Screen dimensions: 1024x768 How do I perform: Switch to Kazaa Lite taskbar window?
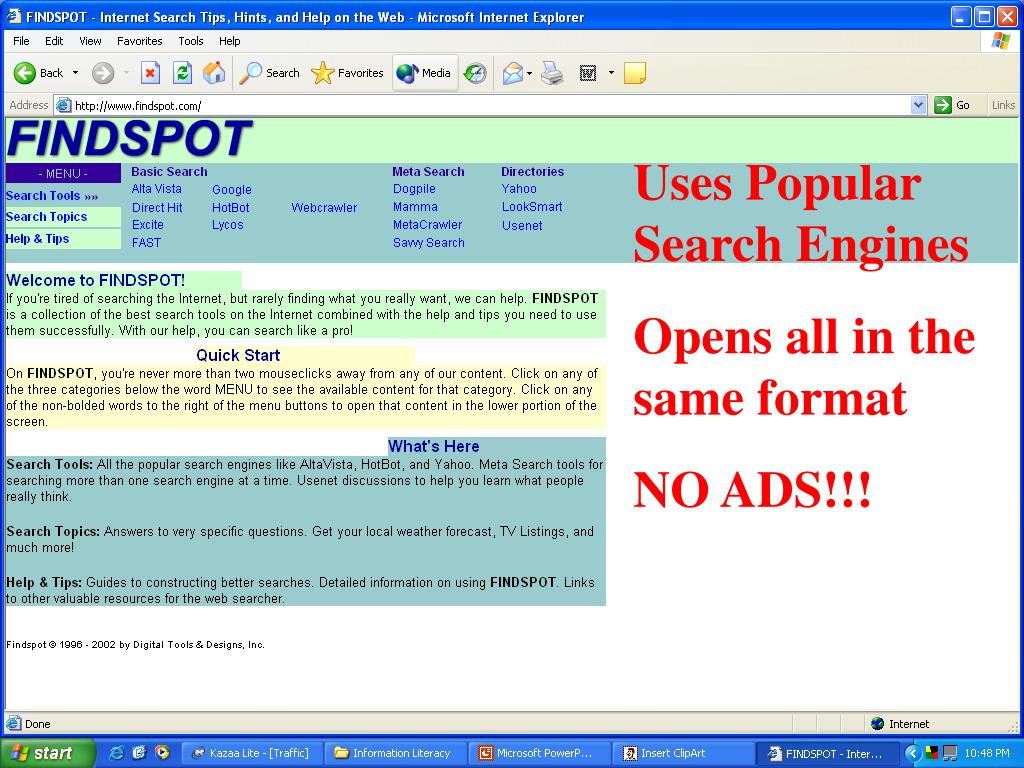(251, 753)
